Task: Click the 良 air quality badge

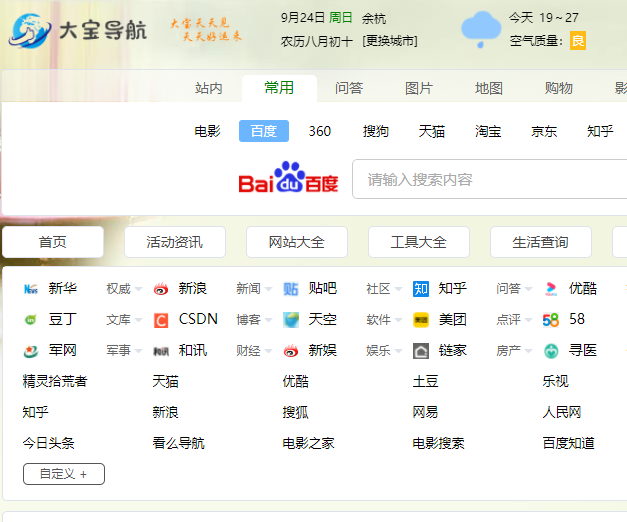Action: [578, 40]
